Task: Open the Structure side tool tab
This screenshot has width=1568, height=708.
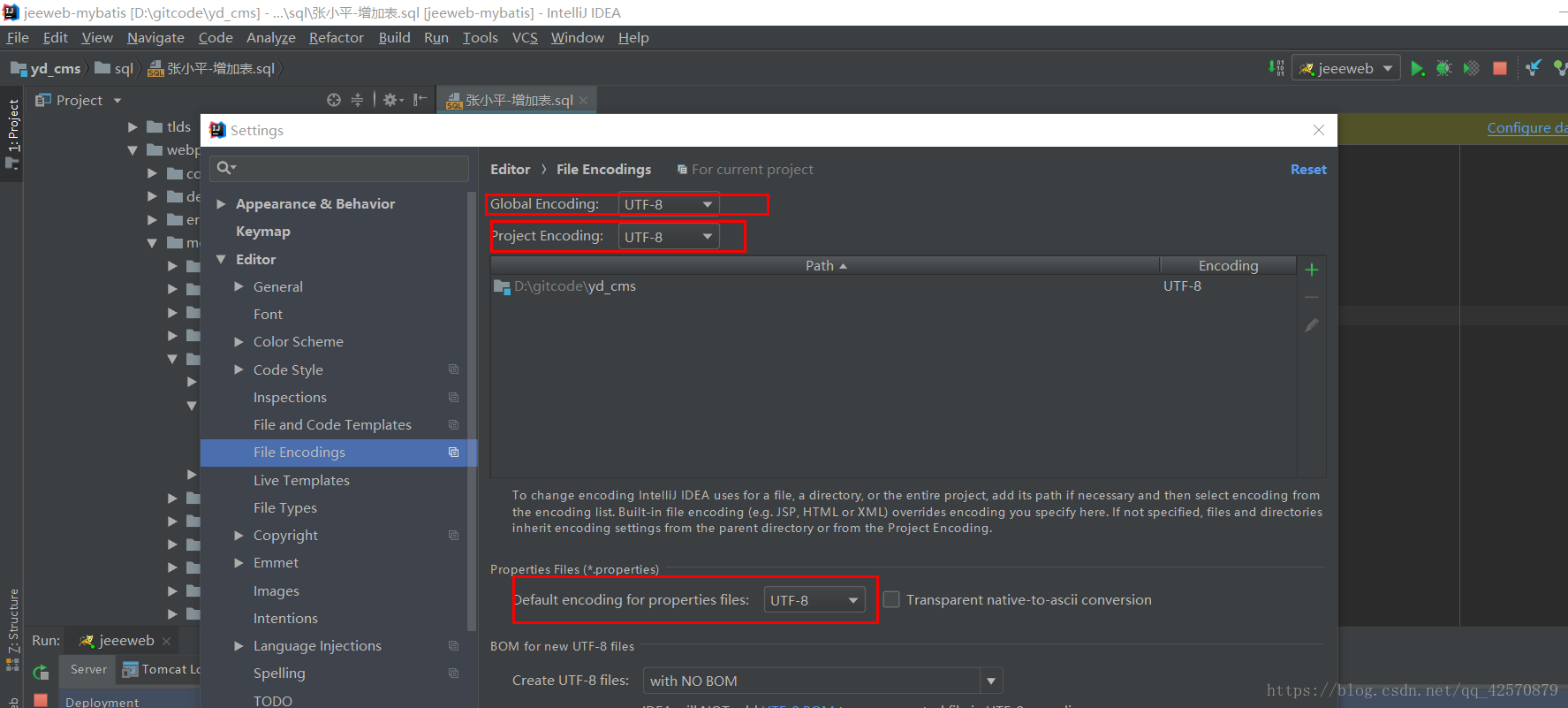Action: 12,628
